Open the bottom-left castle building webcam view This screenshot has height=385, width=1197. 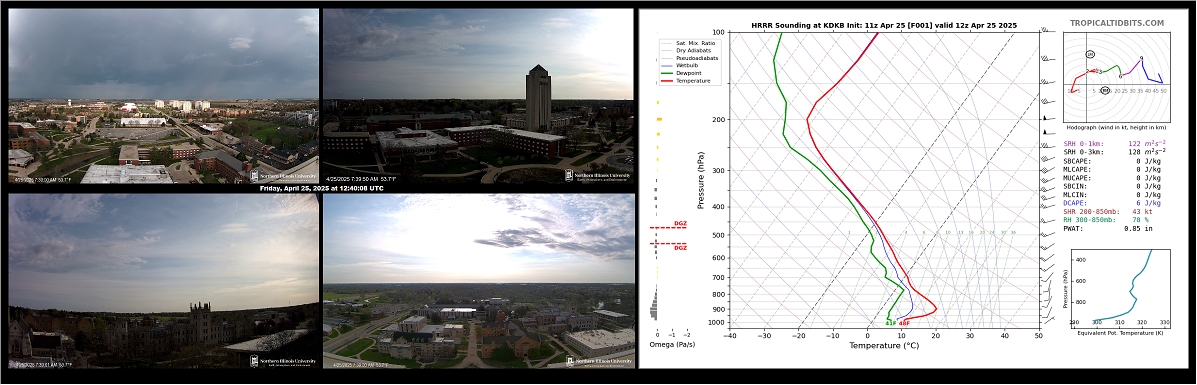tap(163, 280)
